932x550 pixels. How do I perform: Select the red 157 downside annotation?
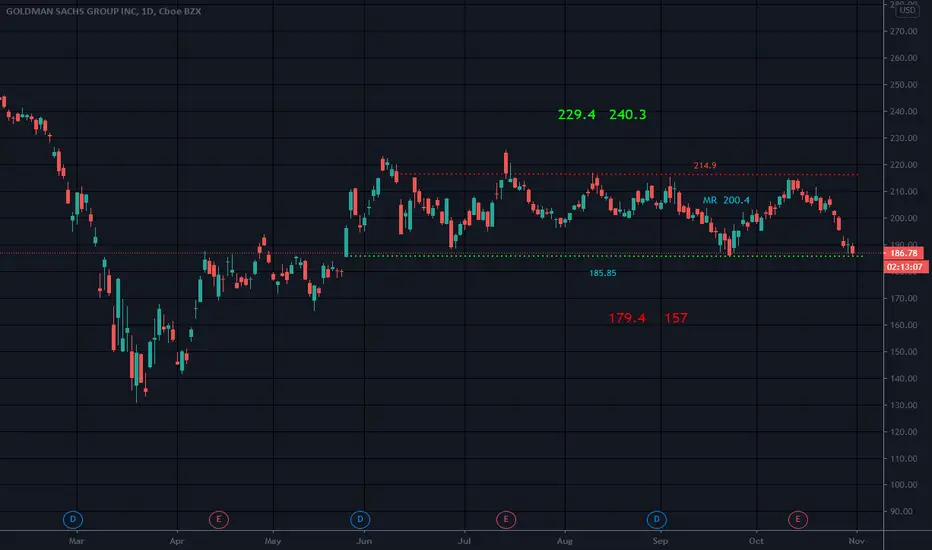(676, 318)
